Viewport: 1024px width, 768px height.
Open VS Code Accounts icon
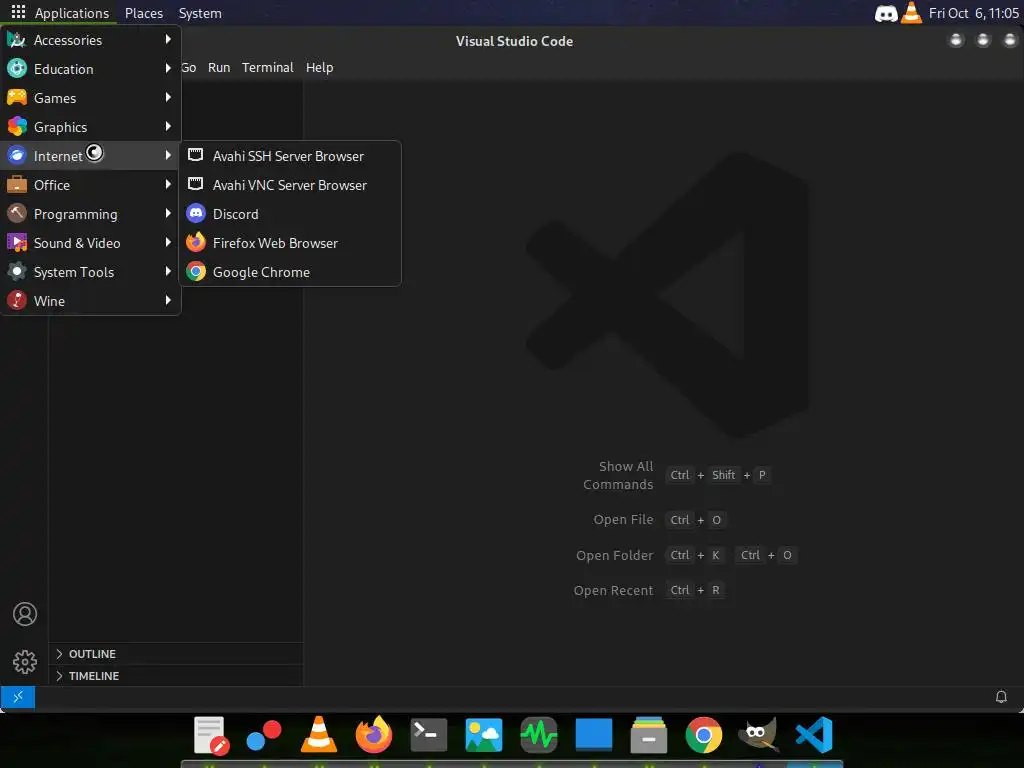25,614
